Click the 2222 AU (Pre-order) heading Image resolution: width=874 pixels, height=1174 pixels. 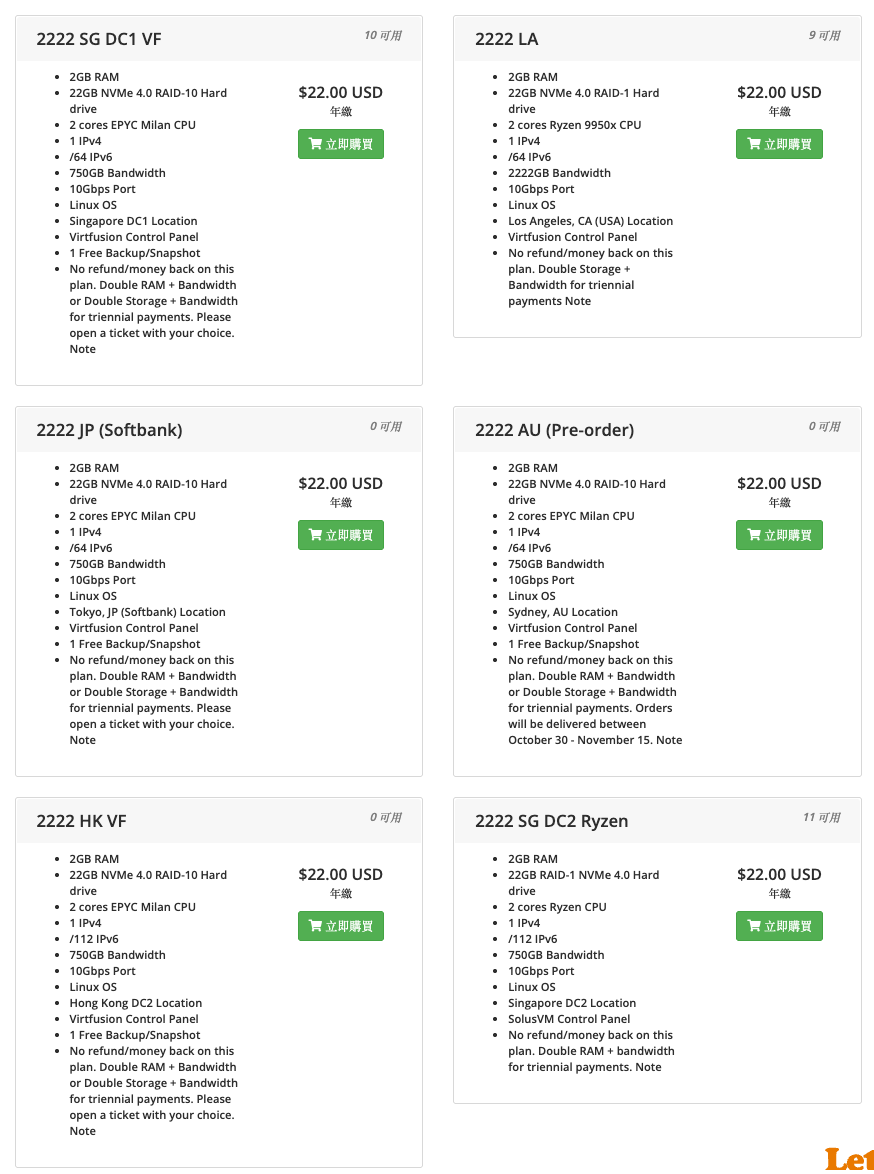(554, 430)
